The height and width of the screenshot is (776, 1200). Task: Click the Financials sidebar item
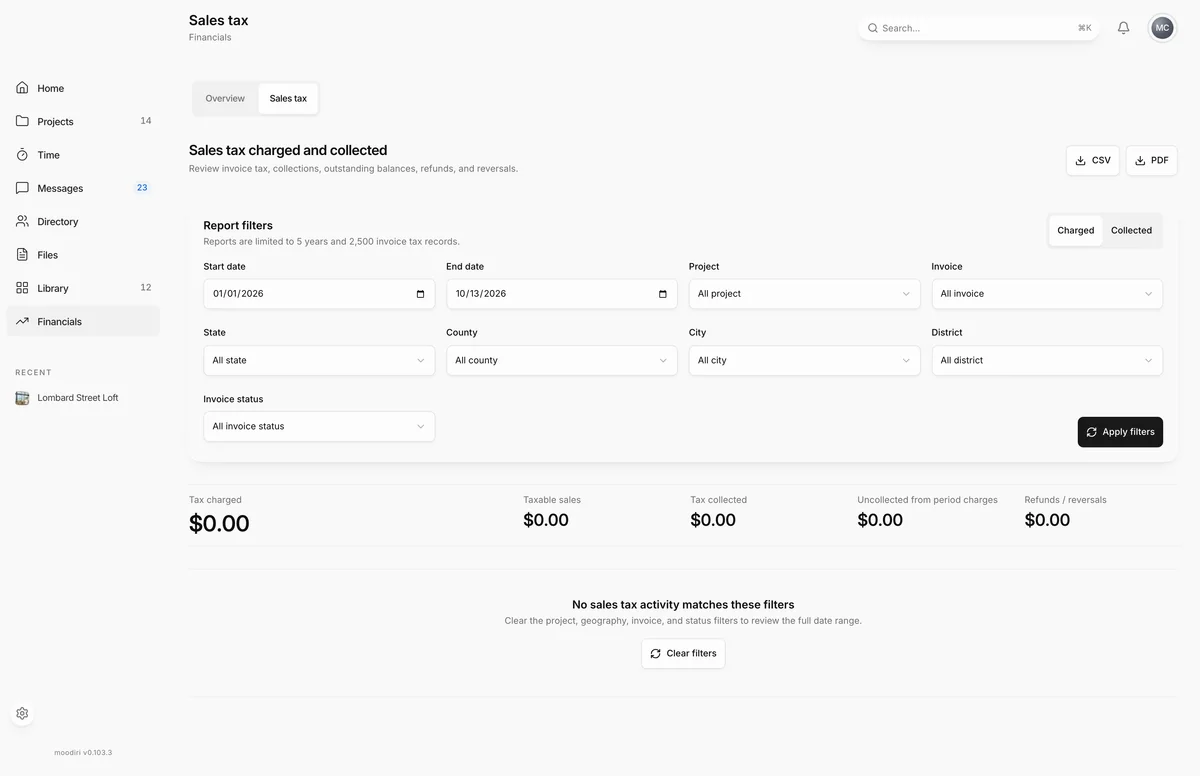tap(83, 321)
